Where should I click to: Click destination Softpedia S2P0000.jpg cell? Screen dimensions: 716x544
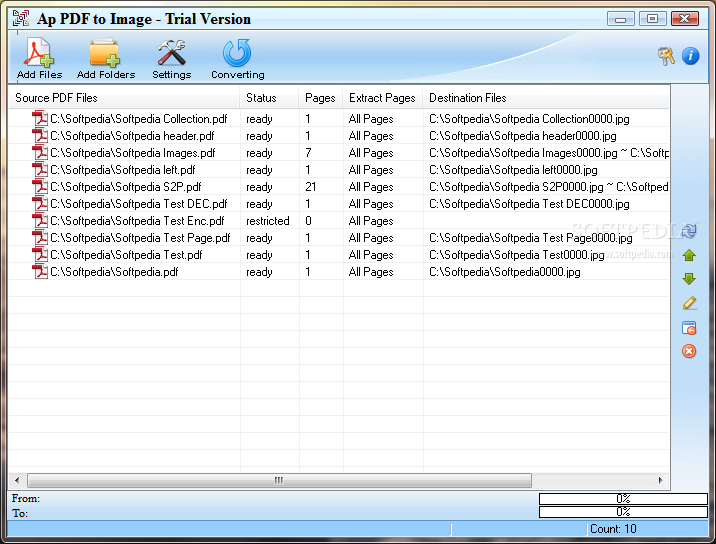tap(548, 187)
